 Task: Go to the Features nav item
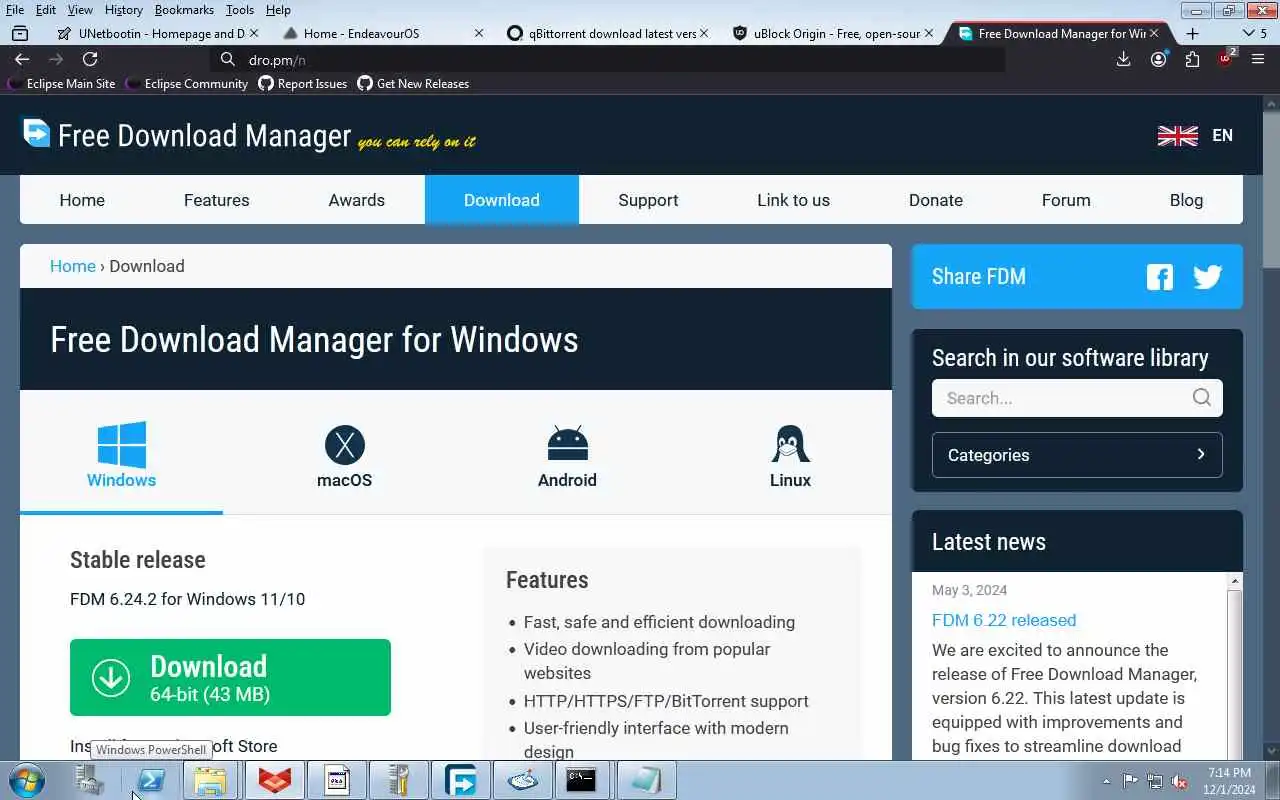pyautogui.click(x=217, y=200)
